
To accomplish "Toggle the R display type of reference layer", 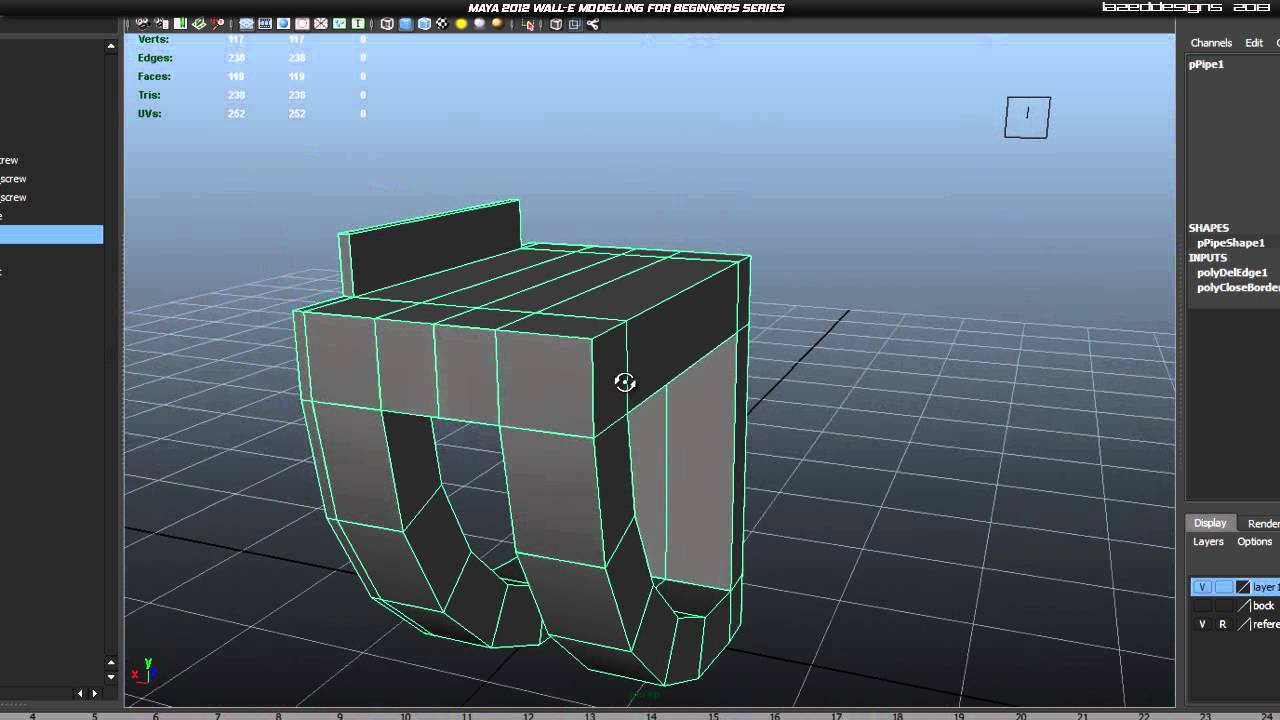I will pyautogui.click(x=1224, y=624).
